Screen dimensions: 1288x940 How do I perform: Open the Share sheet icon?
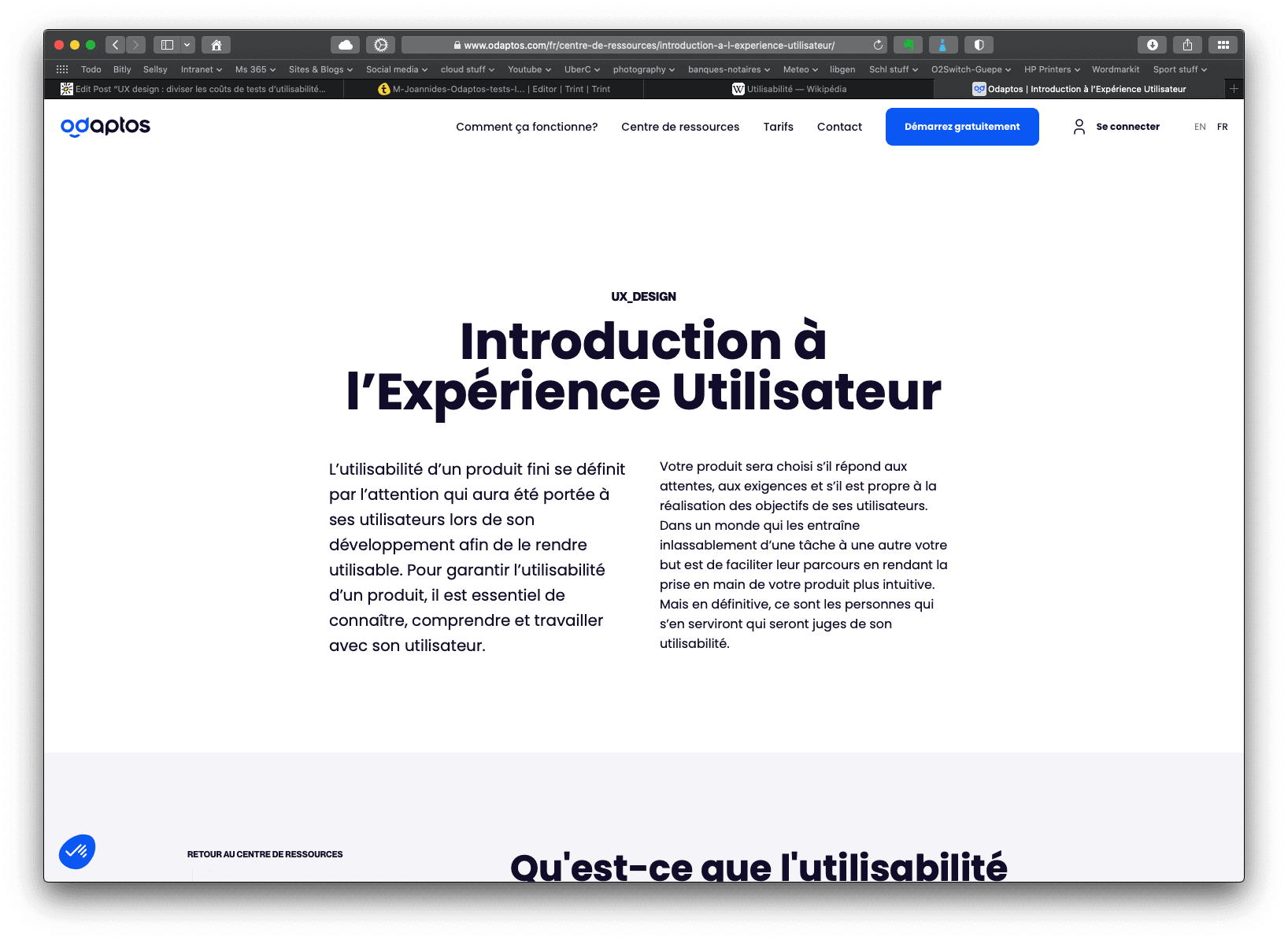click(1187, 45)
